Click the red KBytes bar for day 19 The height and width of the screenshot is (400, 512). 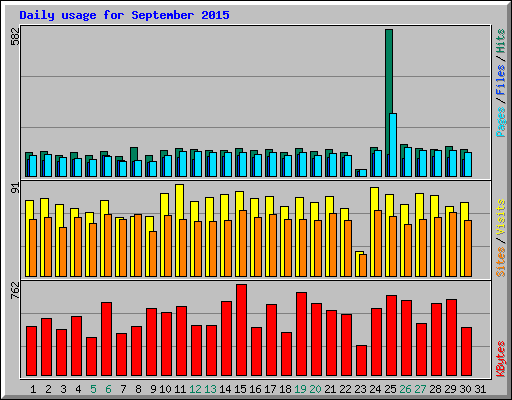[x=301, y=334]
